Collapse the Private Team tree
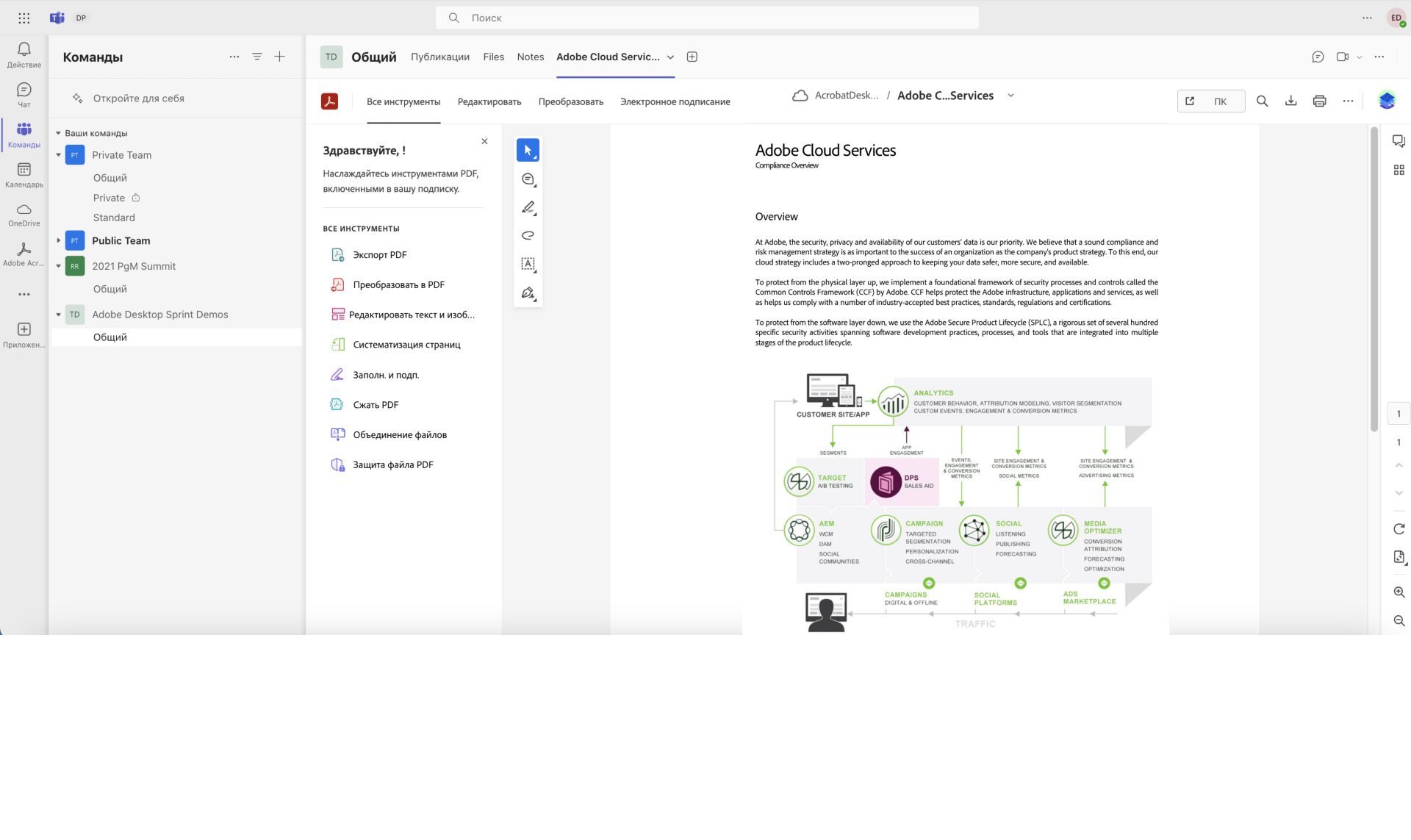This screenshot has width=1411, height=840. tap(58, 155)
